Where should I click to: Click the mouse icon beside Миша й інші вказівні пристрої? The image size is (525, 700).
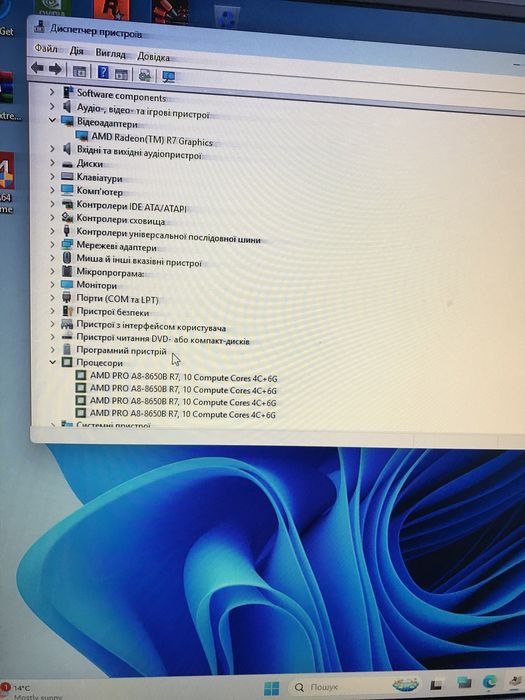tap(67, 258)
